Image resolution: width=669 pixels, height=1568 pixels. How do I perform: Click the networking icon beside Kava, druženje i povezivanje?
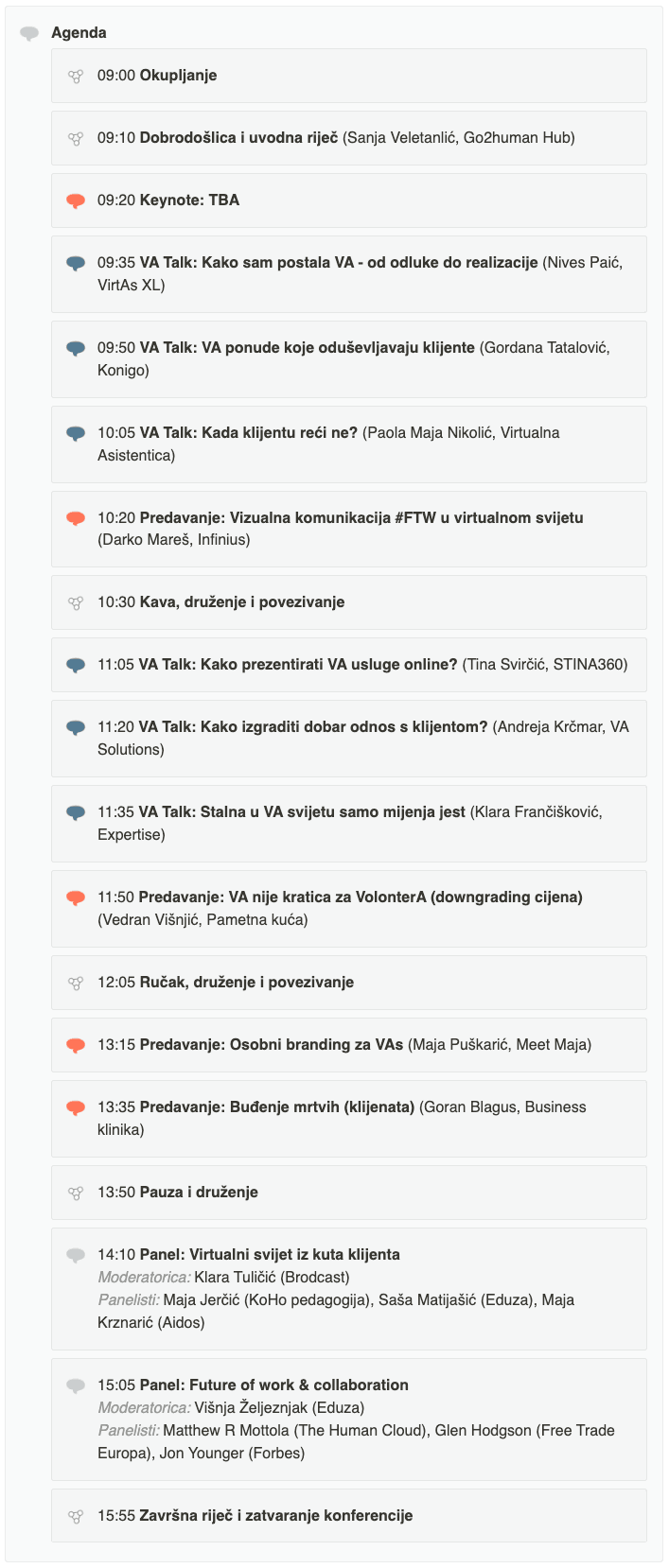[x=76, y=602]
